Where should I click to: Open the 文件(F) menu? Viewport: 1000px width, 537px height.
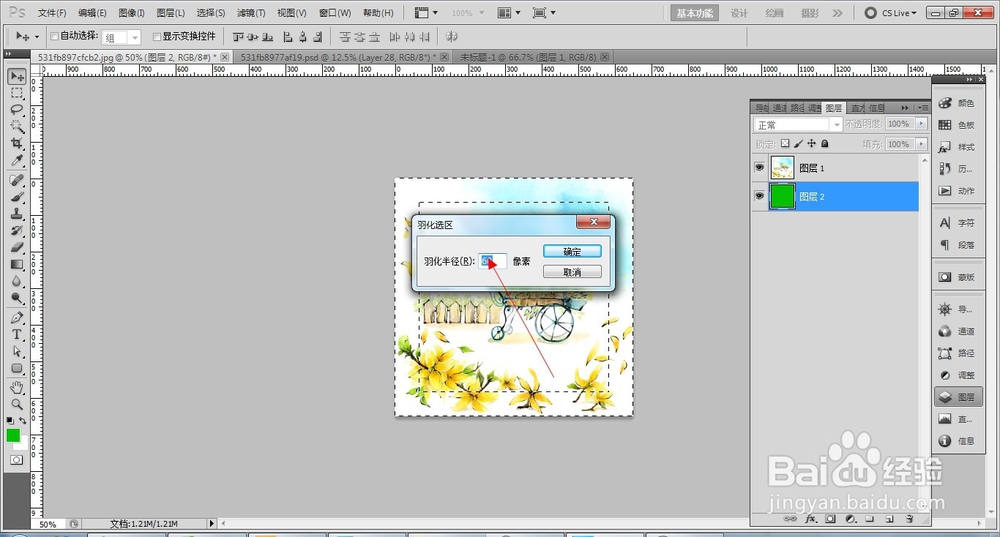52,13
